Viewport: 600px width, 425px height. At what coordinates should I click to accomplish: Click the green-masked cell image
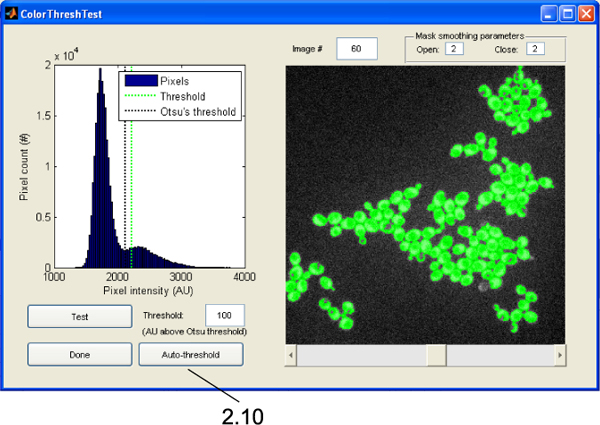click(418, 203)
